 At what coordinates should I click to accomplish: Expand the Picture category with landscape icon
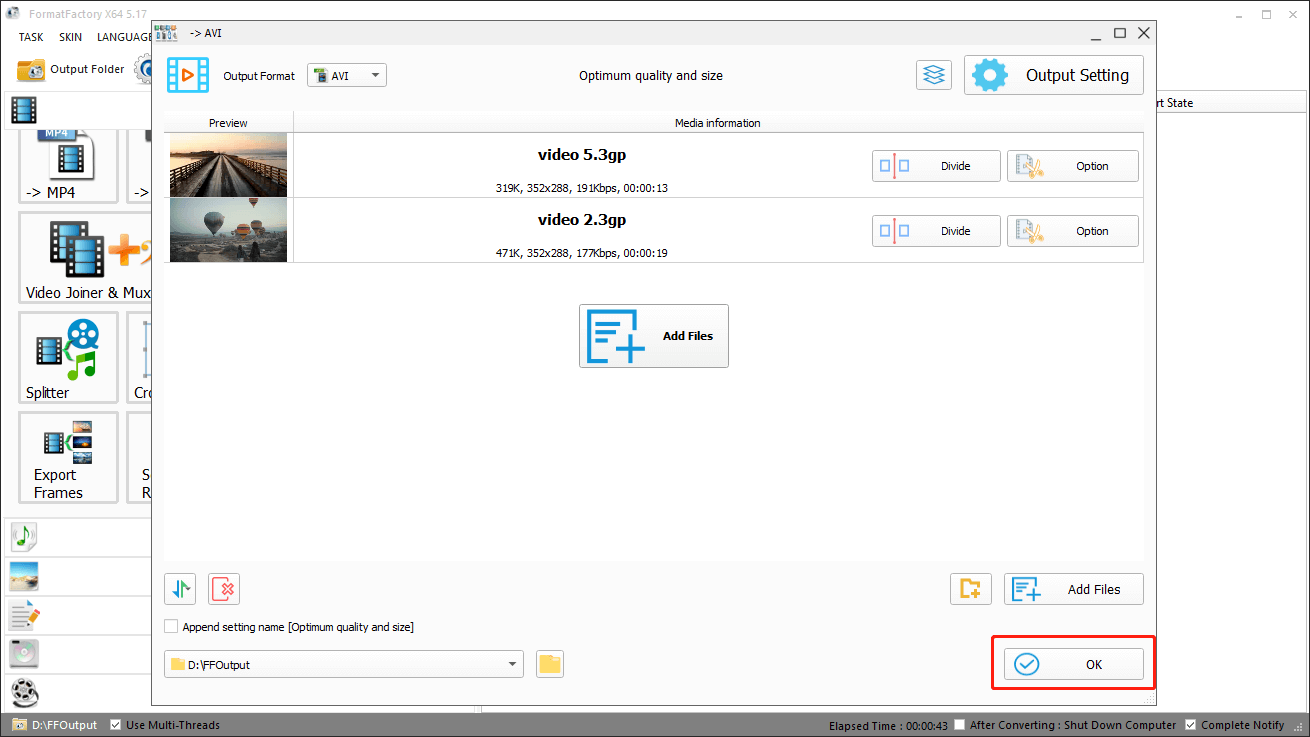24,576
